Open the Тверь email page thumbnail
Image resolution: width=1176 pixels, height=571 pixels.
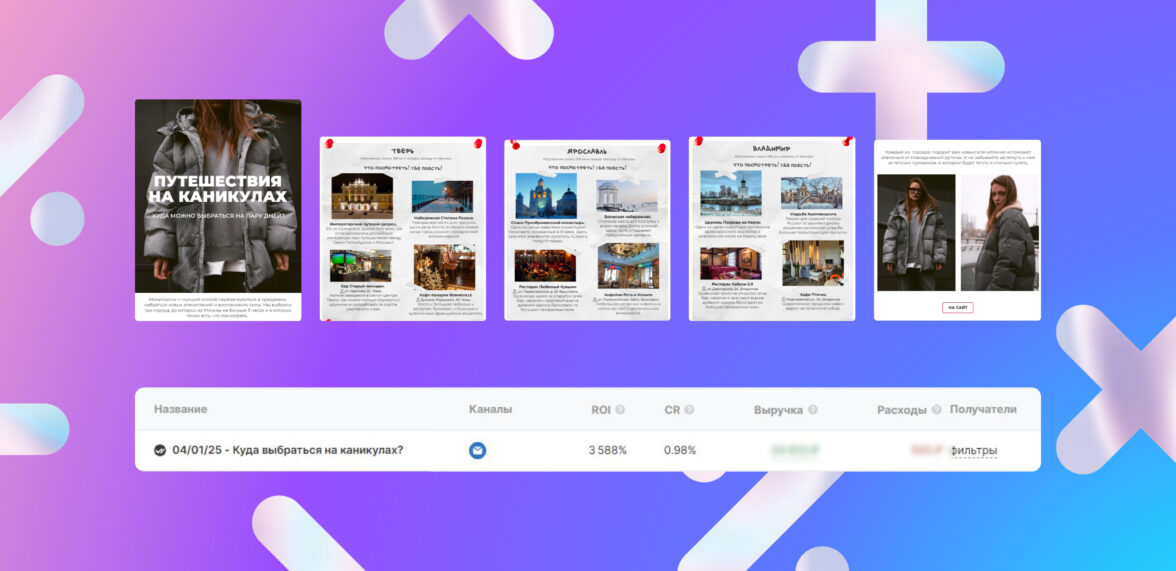click(403, 229)
